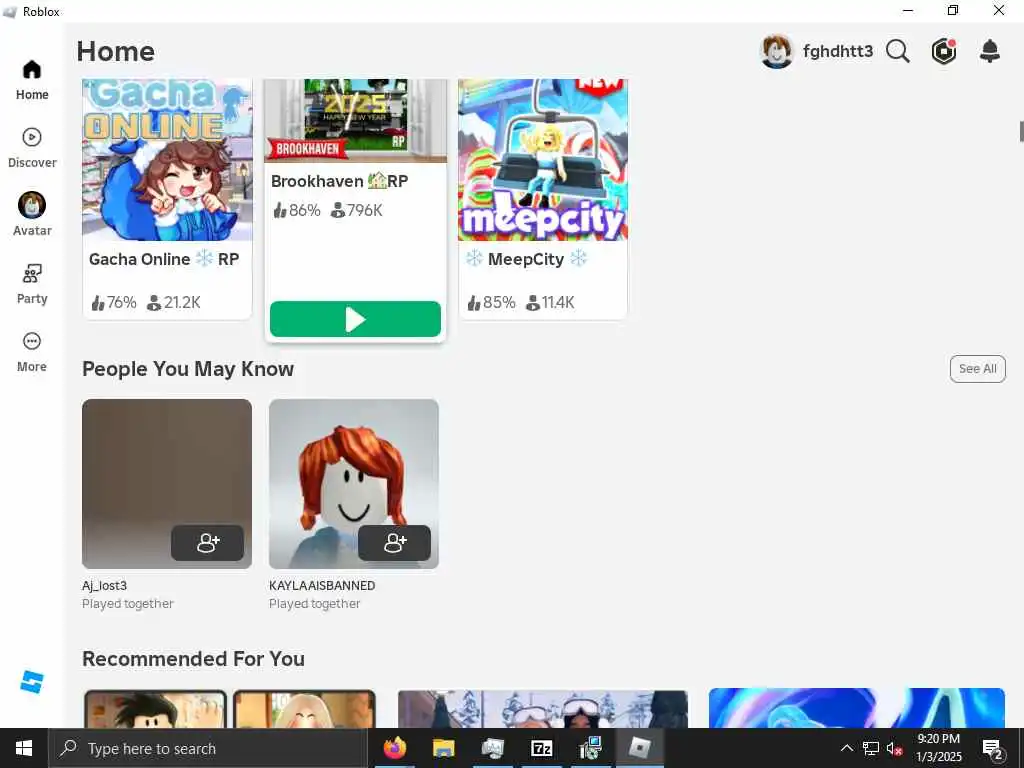1024x768 pixels.
Task: Open Firefox from the taskbar
Action: [394, 748]
